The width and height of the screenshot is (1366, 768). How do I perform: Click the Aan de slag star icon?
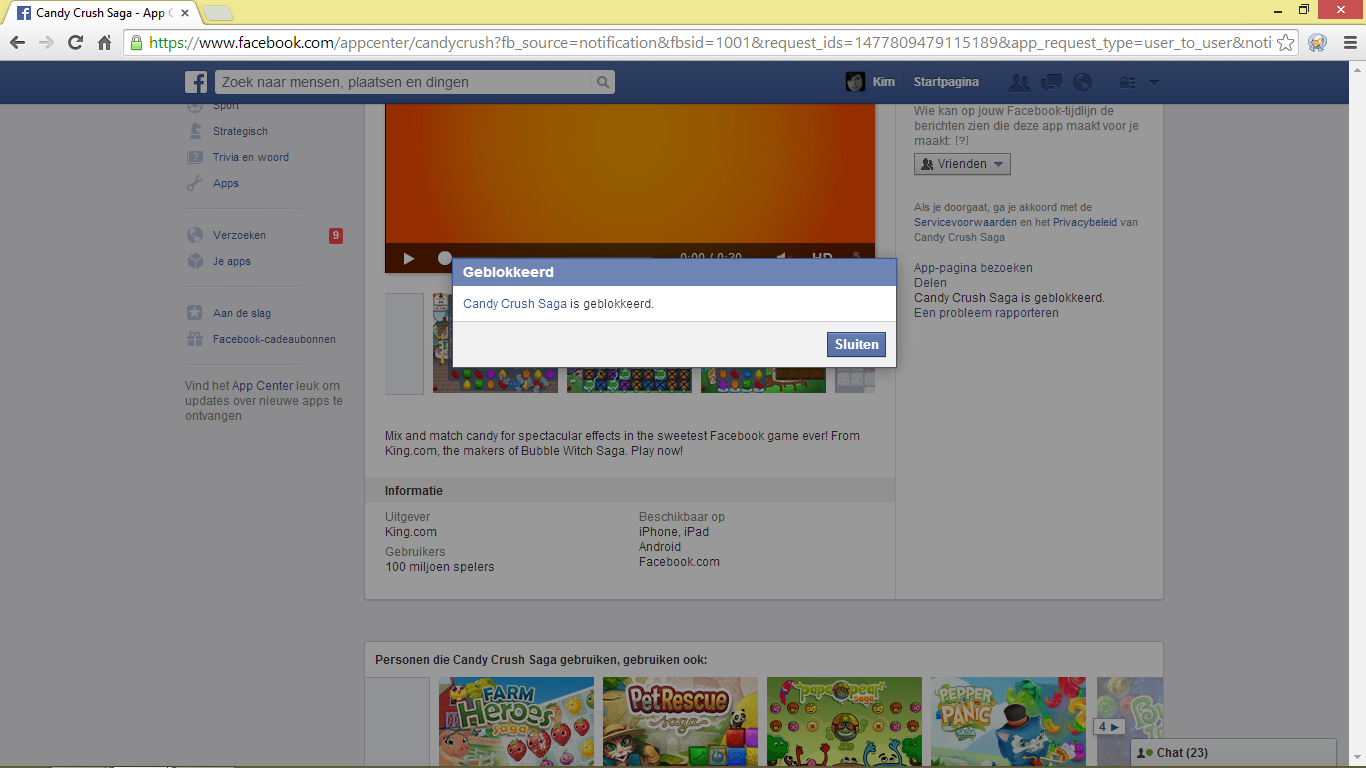click(x=195, y=313)
